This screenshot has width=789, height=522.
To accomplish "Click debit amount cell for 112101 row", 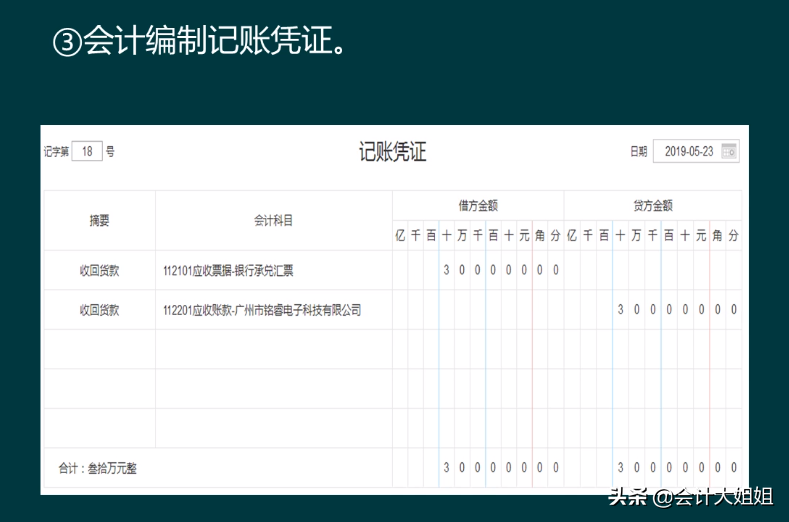I will pos(478,270).
